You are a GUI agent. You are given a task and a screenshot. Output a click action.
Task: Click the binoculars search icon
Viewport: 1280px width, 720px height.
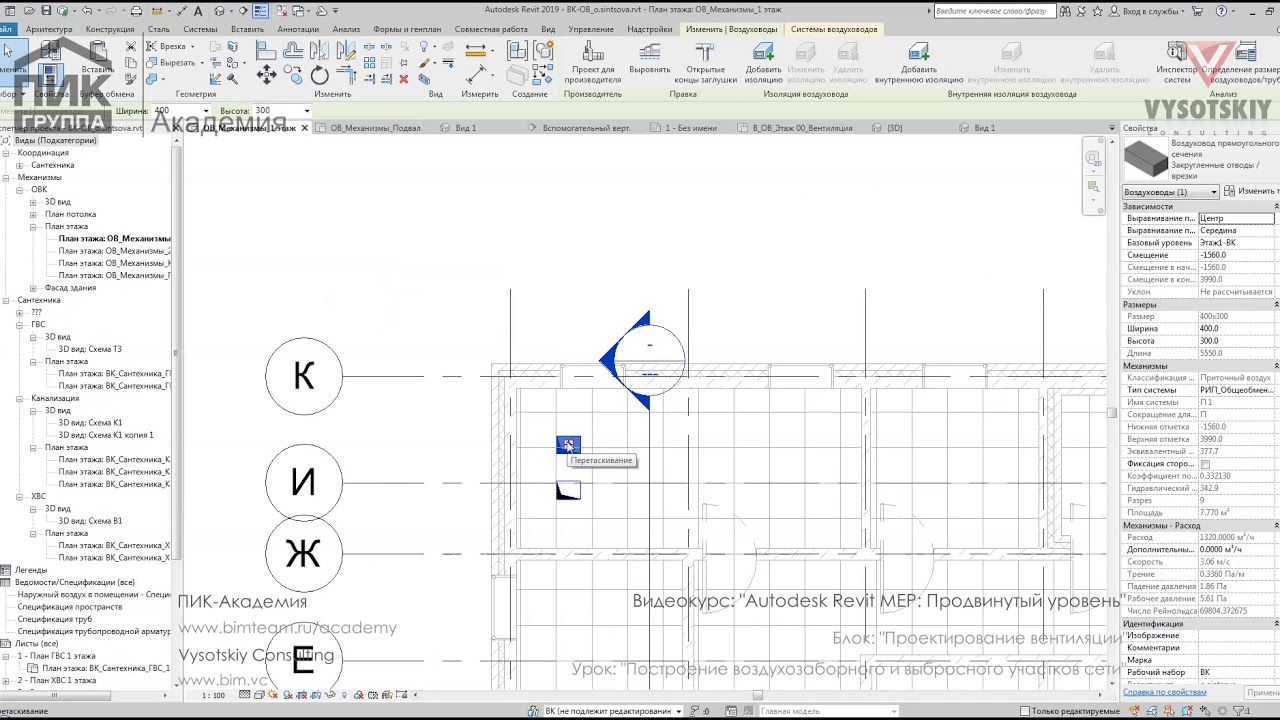click(x=1065, y=11)
